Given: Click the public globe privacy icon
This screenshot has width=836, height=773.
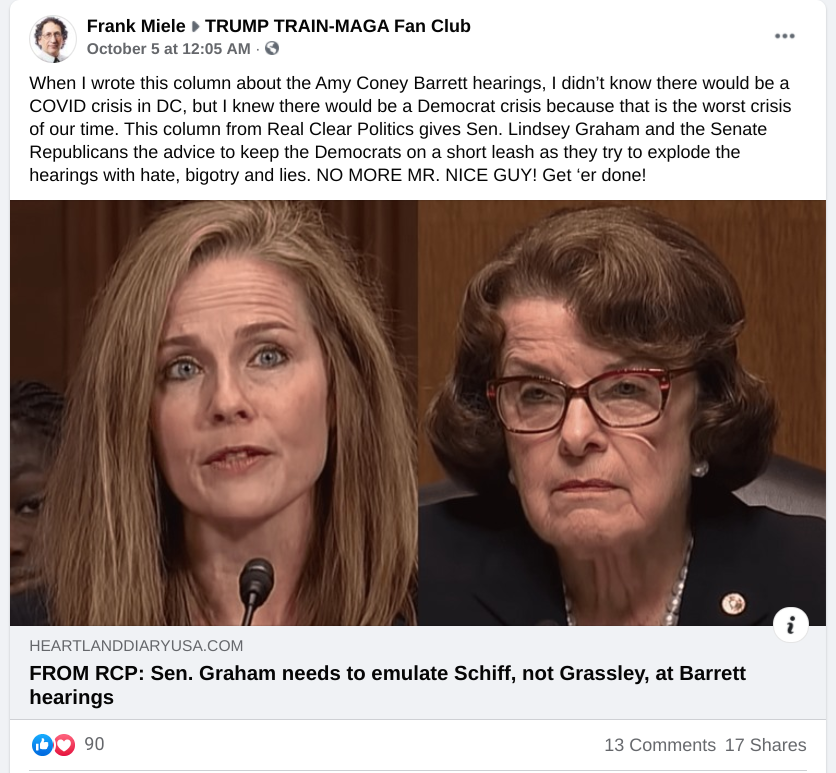Looking at the screenshot, I should [271, 48].
